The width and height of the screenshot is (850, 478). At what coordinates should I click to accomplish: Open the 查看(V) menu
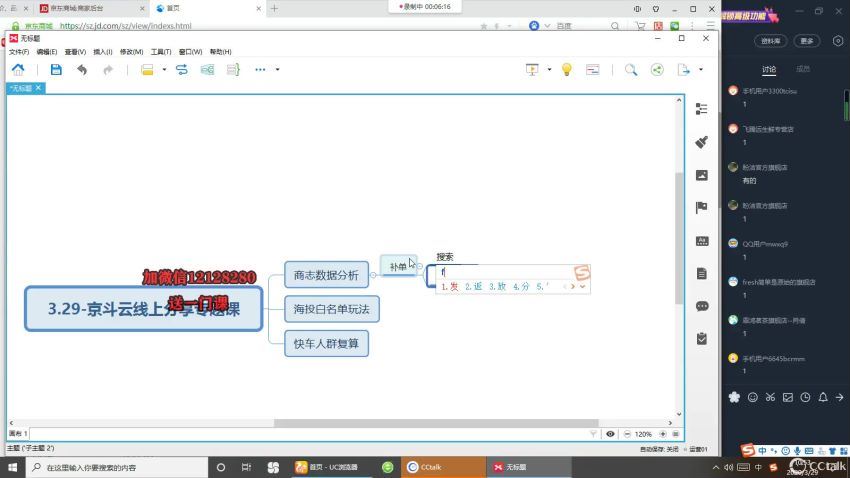tap(75, 51)
